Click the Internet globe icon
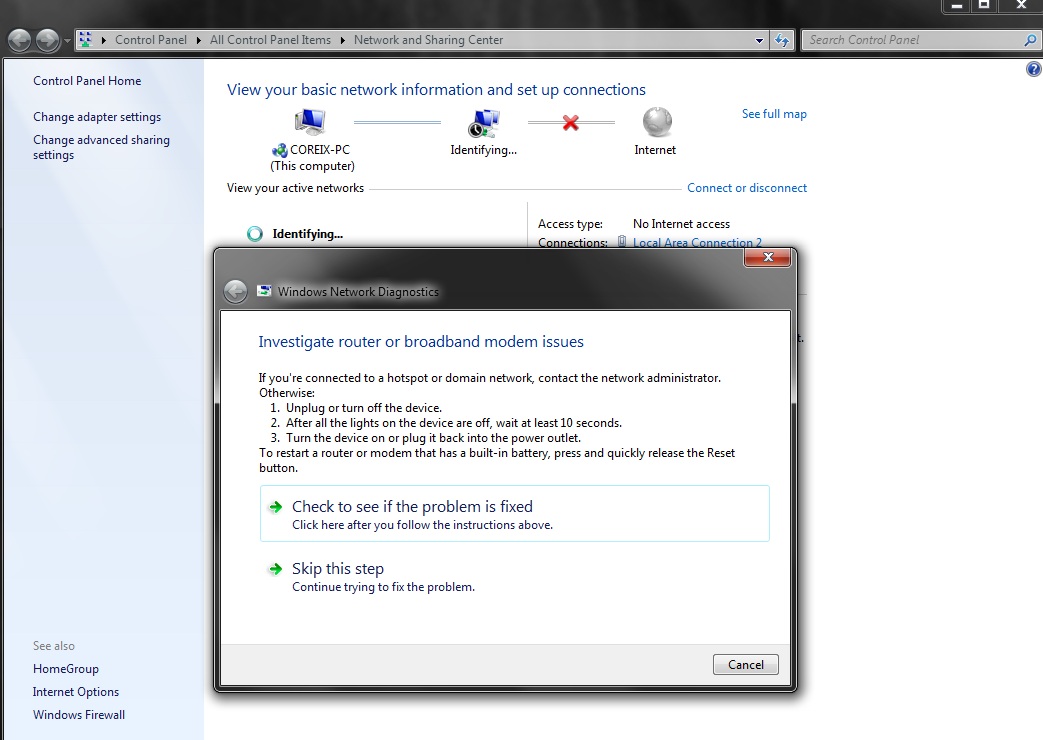Viewport: 1043px width, 740px height. click(657, 122)
